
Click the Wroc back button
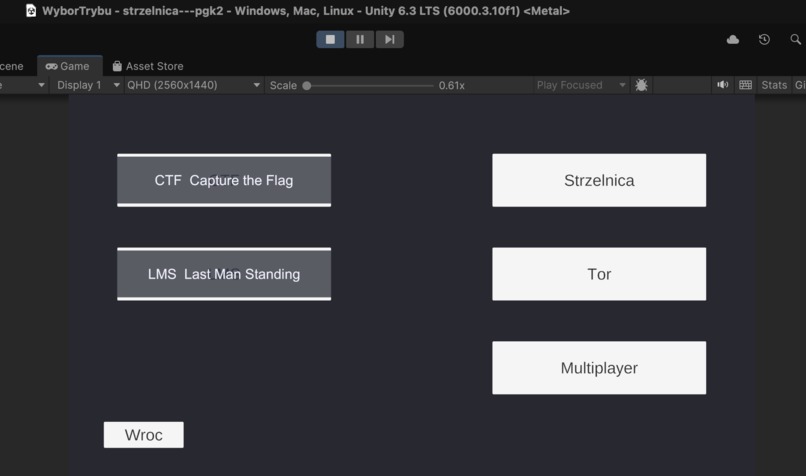coord(143,435)
